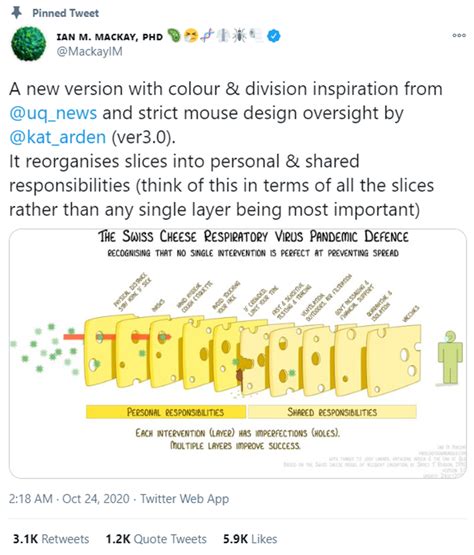The image size is (474, 555).
Task: Open the three-dot more options menu
Action: tap(459, 35)
